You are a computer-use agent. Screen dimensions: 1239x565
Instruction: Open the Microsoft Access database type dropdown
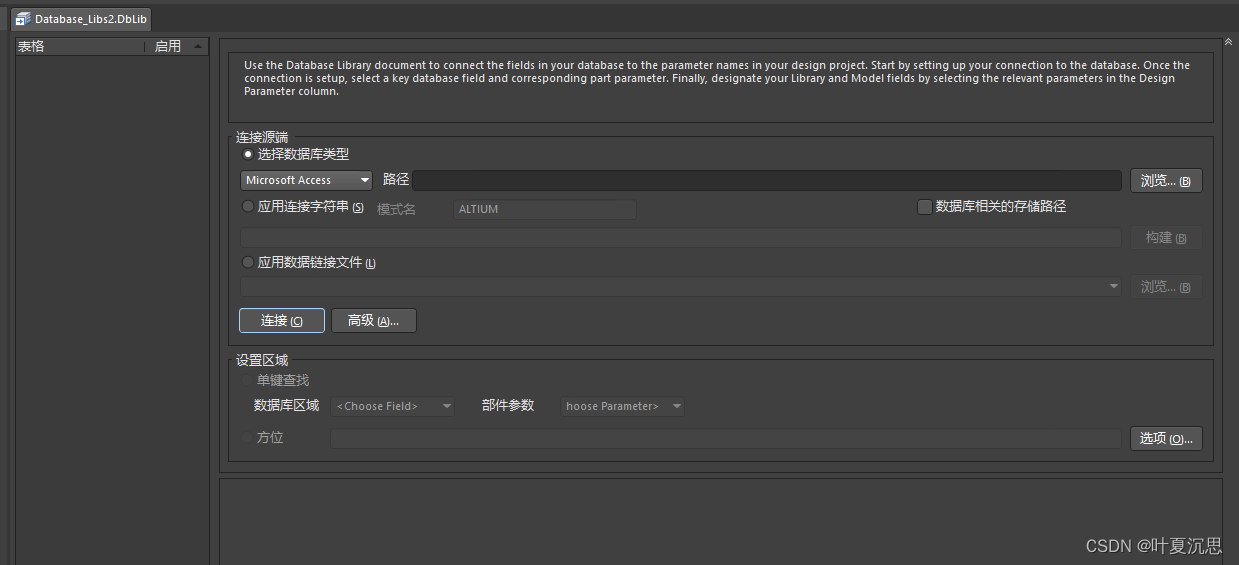point(307,180)
